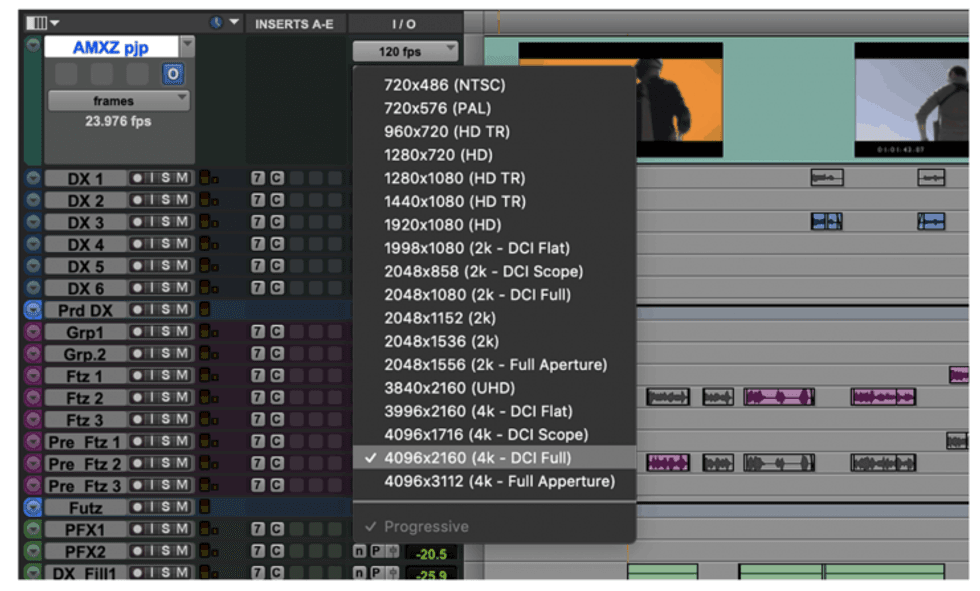Mute the Prd DX track
Screen dimensions: 980x591
coord(182,310)
